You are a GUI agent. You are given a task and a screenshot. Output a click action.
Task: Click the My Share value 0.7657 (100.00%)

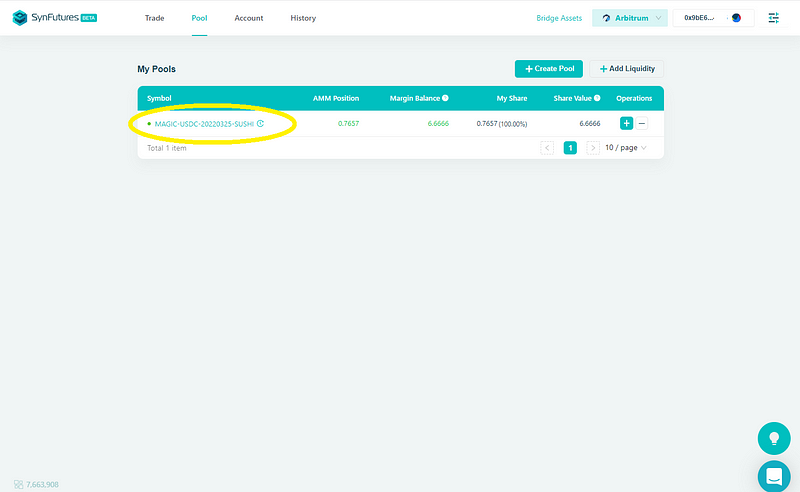502,124
